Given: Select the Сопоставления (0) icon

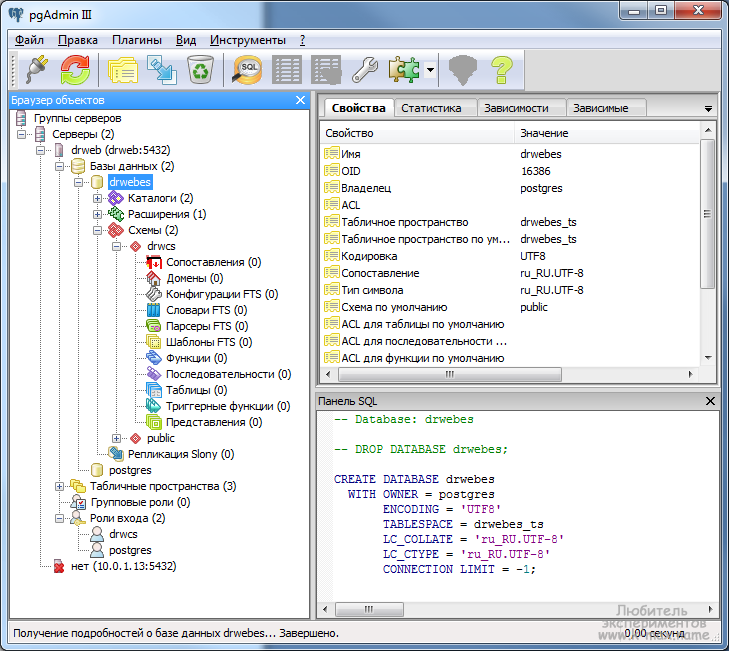Looking at the screenshot, I should (154, 262).
